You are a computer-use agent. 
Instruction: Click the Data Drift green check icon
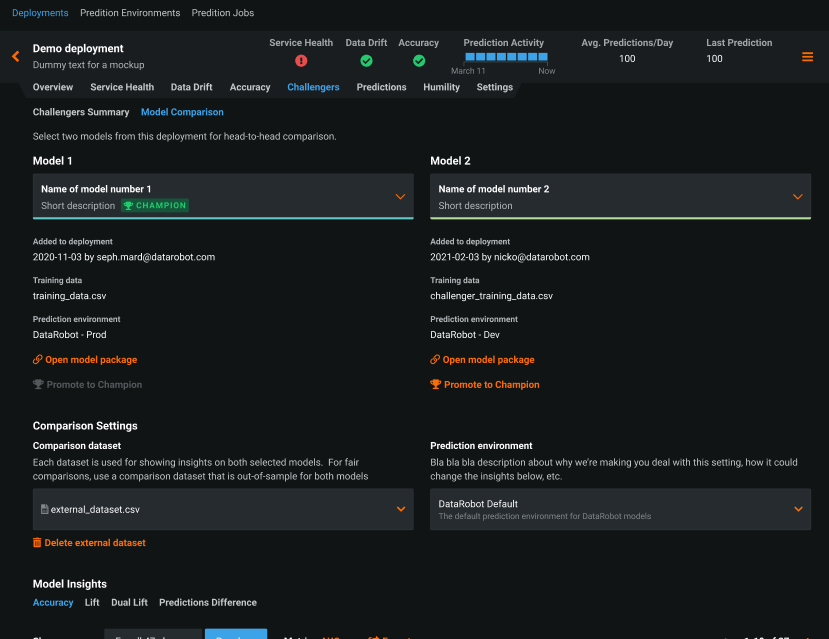click(x=366, y=60)
